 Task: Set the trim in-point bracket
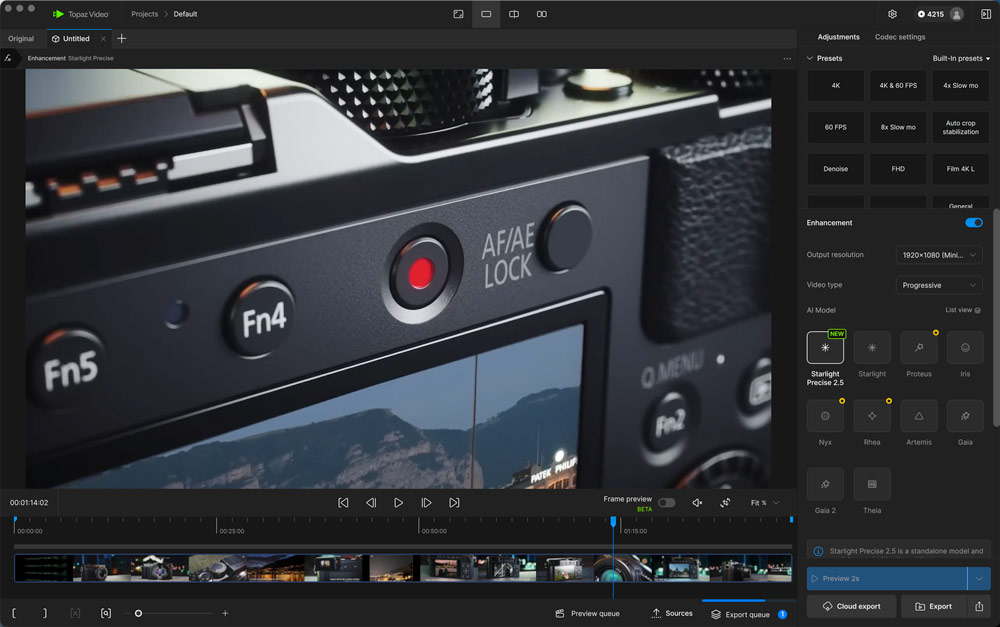pos(14,613)
